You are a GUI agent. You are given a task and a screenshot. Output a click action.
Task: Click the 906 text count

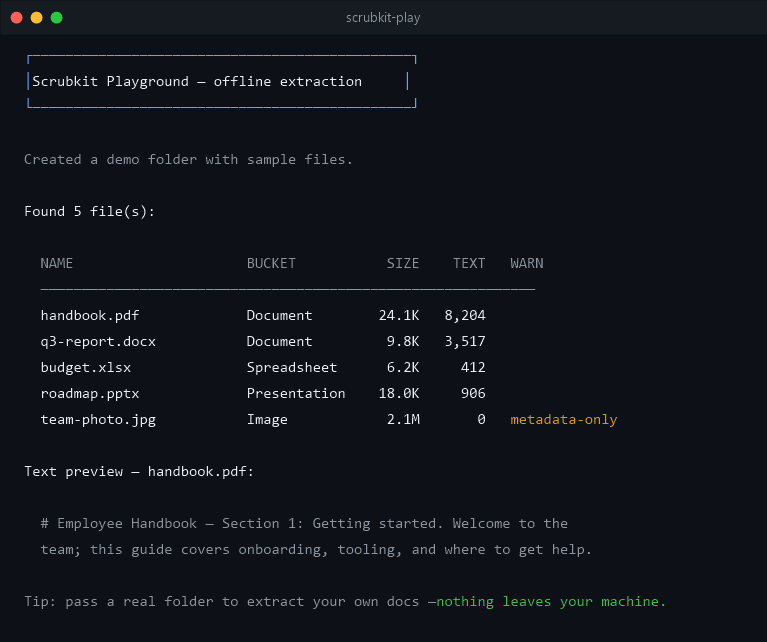473,393
